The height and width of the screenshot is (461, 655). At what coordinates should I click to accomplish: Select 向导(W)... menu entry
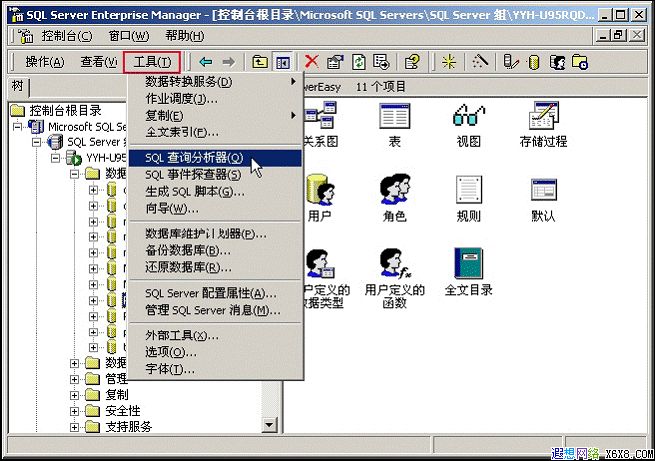pos(215,208)
